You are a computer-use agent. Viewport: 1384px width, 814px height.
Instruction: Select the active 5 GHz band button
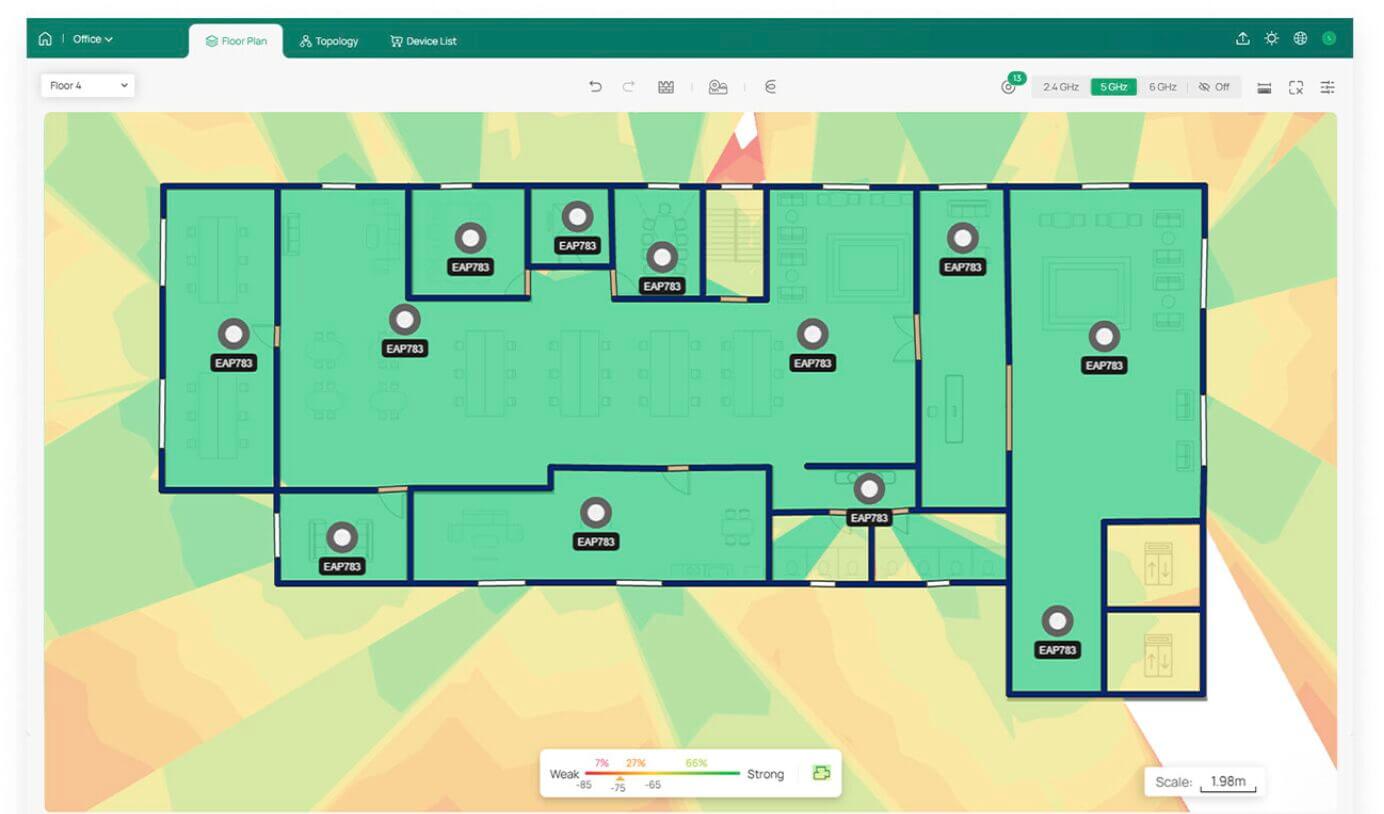[1113, 87]
